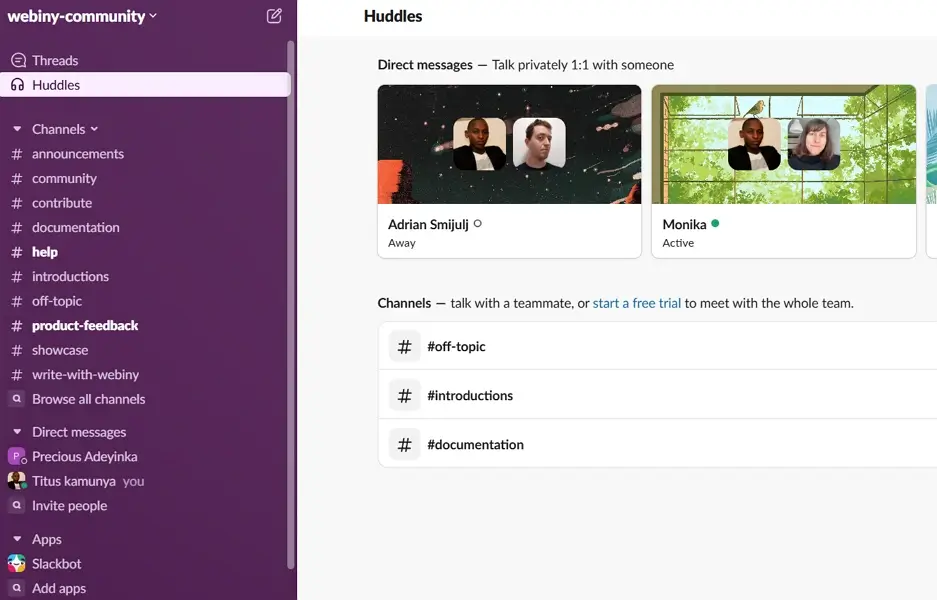Image resolution: width=937 pixels, height=600 pixels.
Task: Open the webiny-community workspace menu
Action: 82,16
